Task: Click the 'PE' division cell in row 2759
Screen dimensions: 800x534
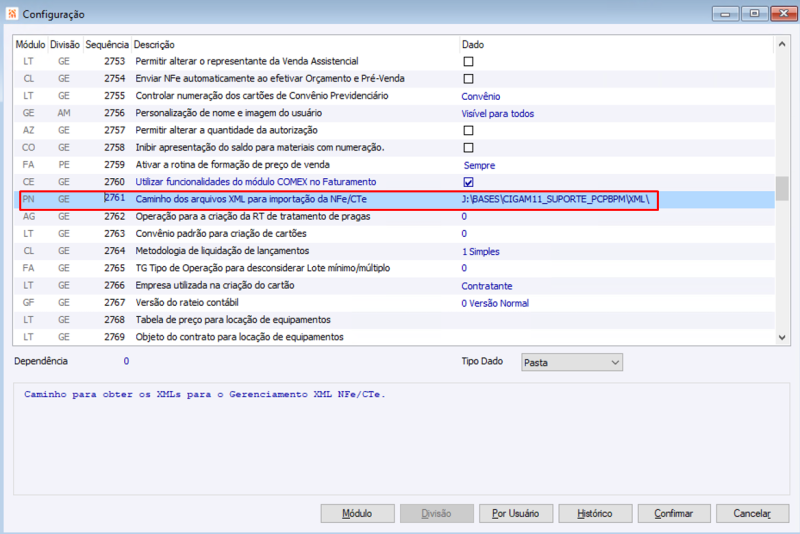Action: pos(64,165)
